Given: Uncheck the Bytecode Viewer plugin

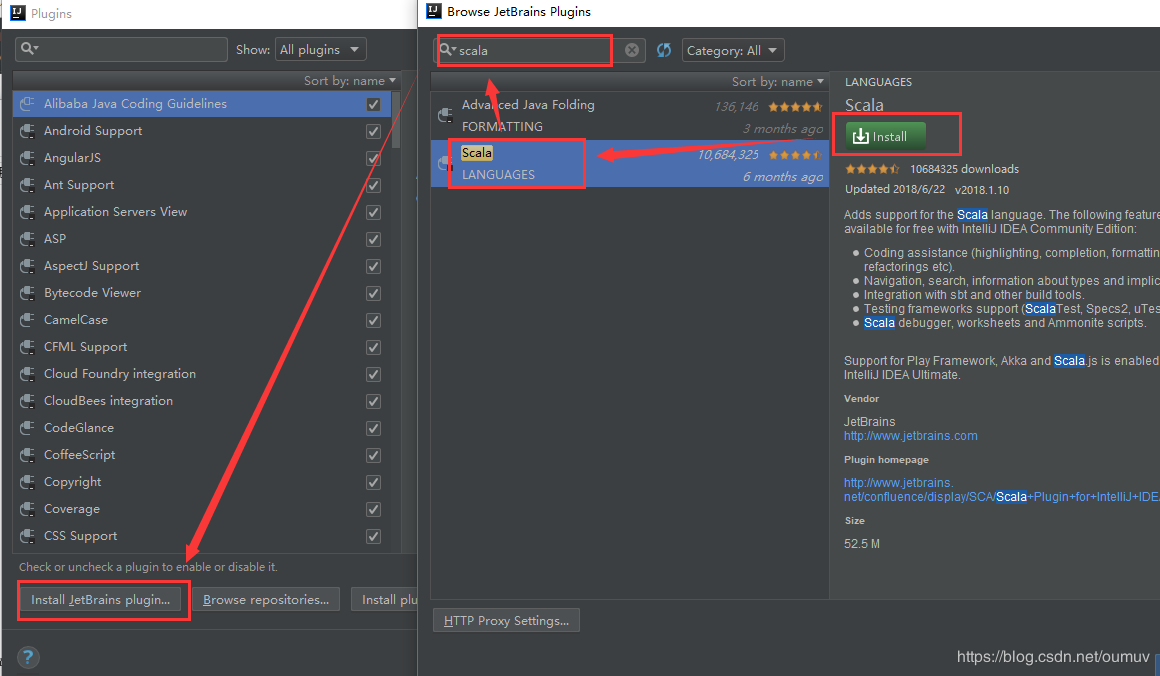Looking at the screenshot, I should (x=374, y=294).
